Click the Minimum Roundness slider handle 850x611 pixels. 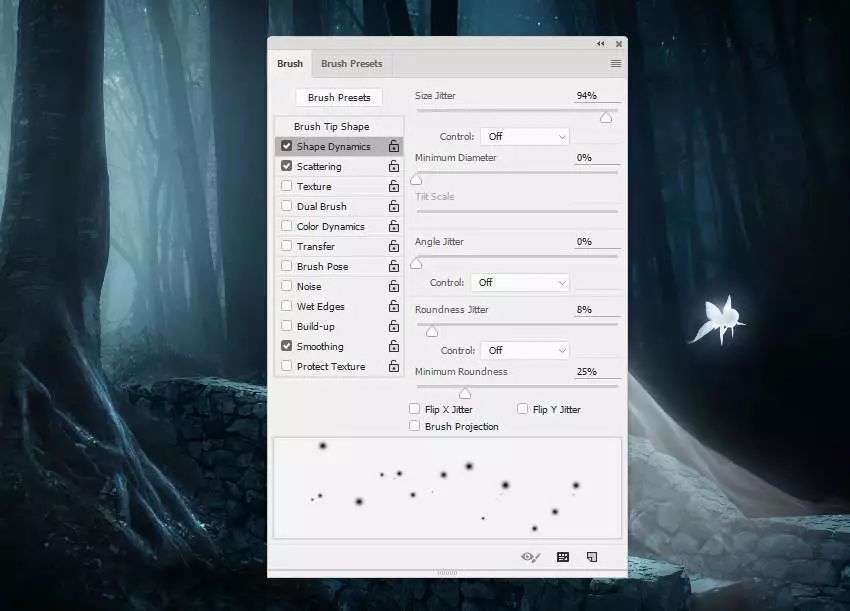pyautogui.click(x=465, y=393)
